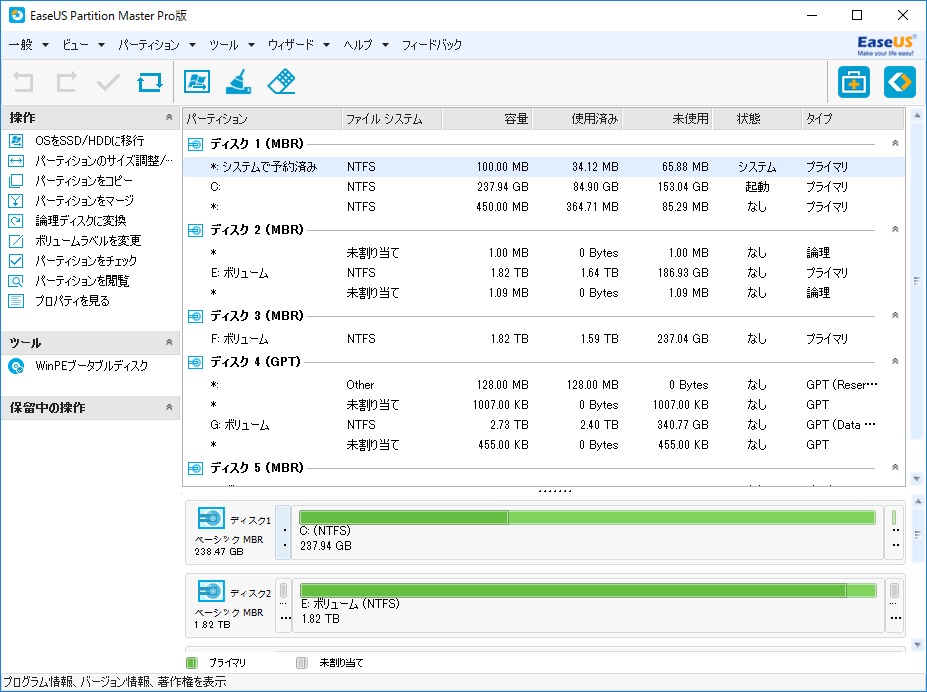Click the WinPEブータブルディスク link
Screen dimensions: 927x692
tap(92, 366)
